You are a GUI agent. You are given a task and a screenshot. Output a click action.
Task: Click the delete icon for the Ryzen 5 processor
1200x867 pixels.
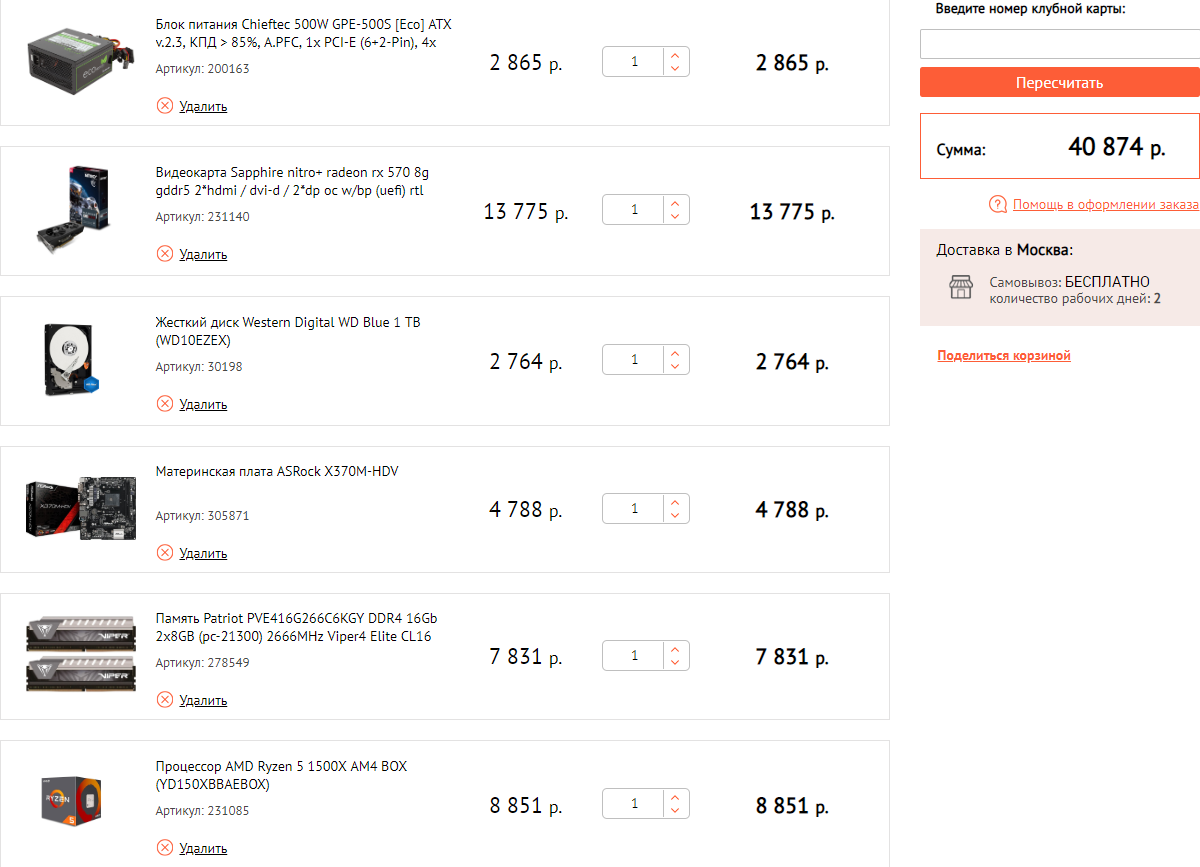click(165, 848)
